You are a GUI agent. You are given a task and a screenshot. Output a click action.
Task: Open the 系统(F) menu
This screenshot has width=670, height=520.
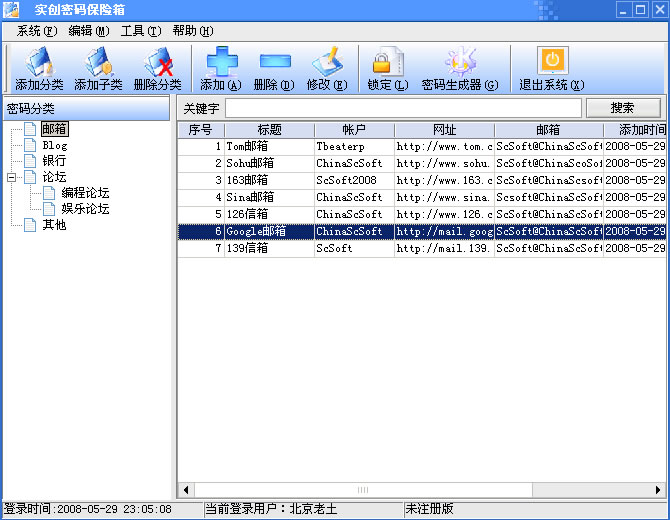(x=37, y=31)
